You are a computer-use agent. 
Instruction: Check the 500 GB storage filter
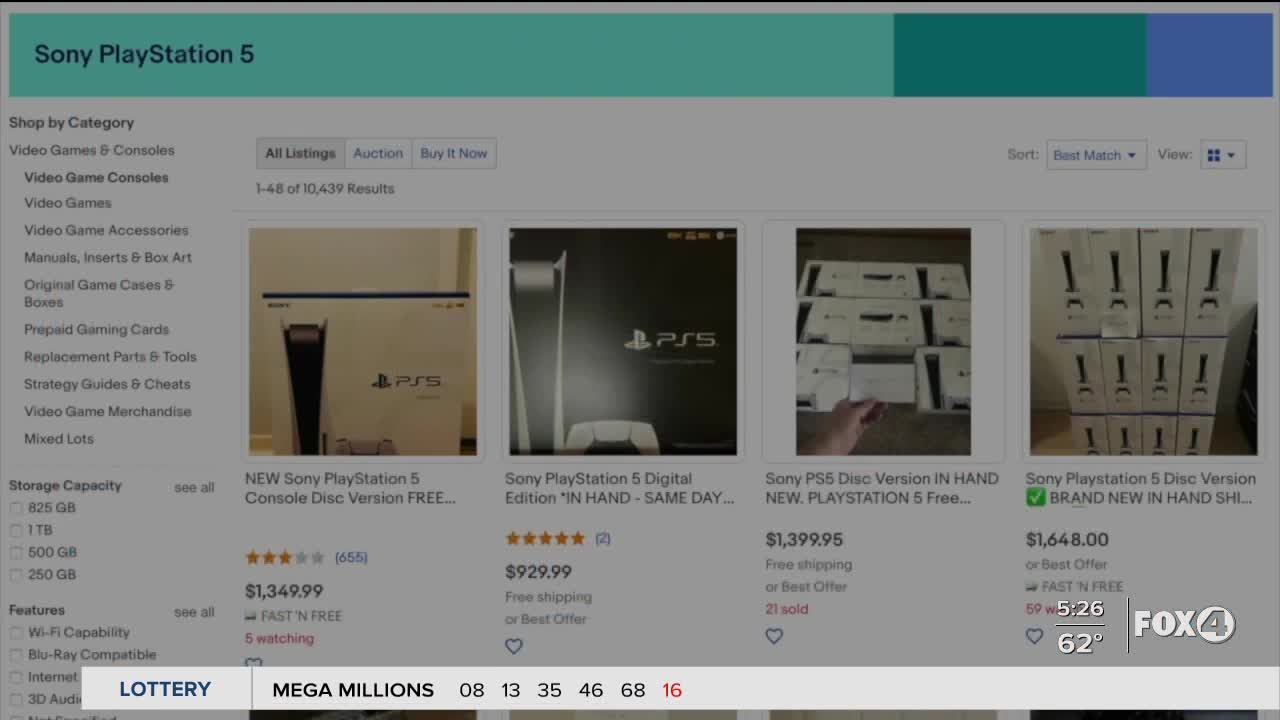click(16, 552)
